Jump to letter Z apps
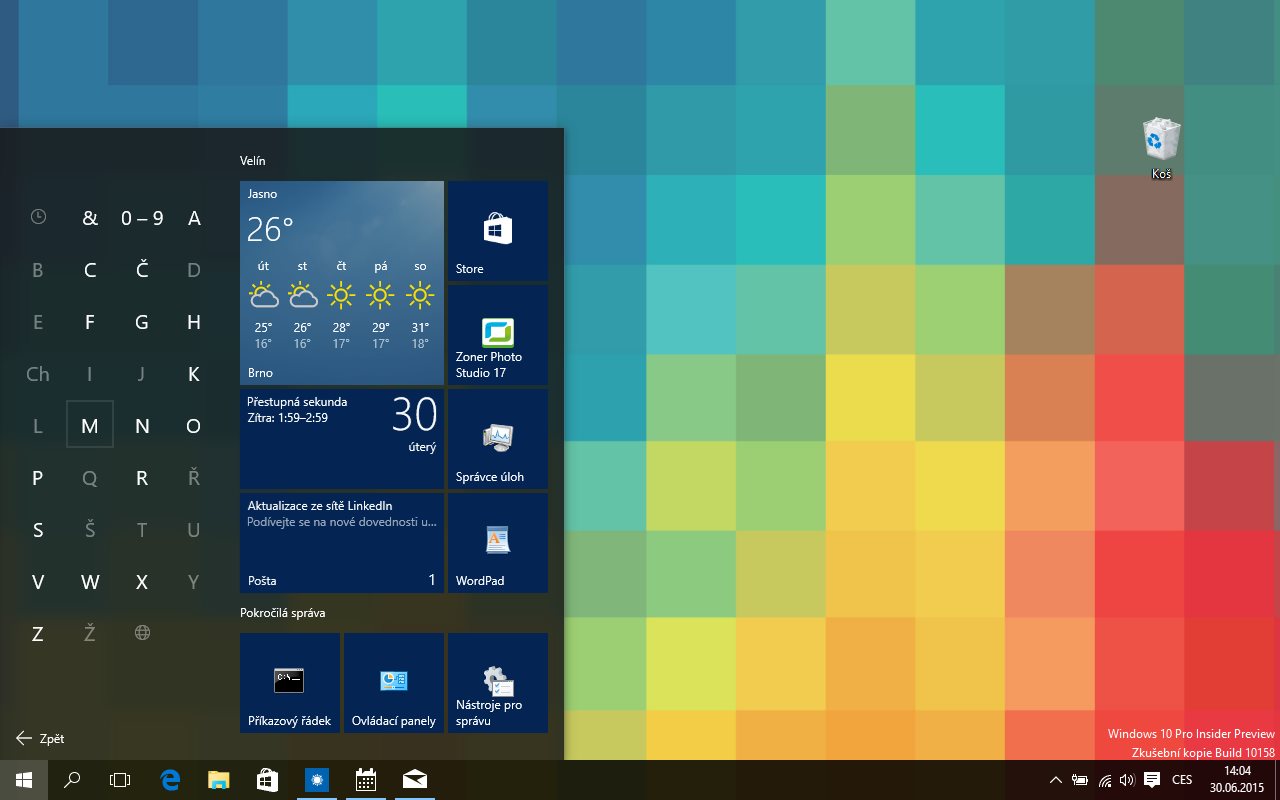This screenshot has width=1280, height=800. click(x=38, y=634)
